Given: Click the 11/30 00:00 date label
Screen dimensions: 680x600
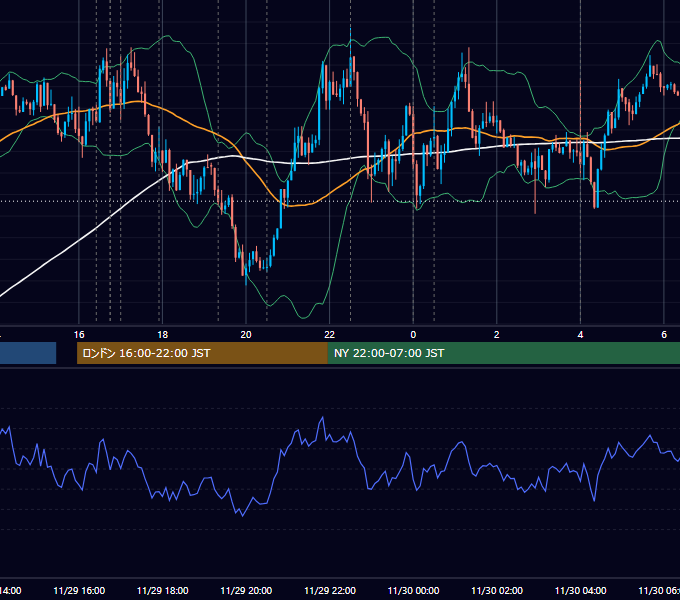Looking at the screenshot, I should (x=413, y=591).
